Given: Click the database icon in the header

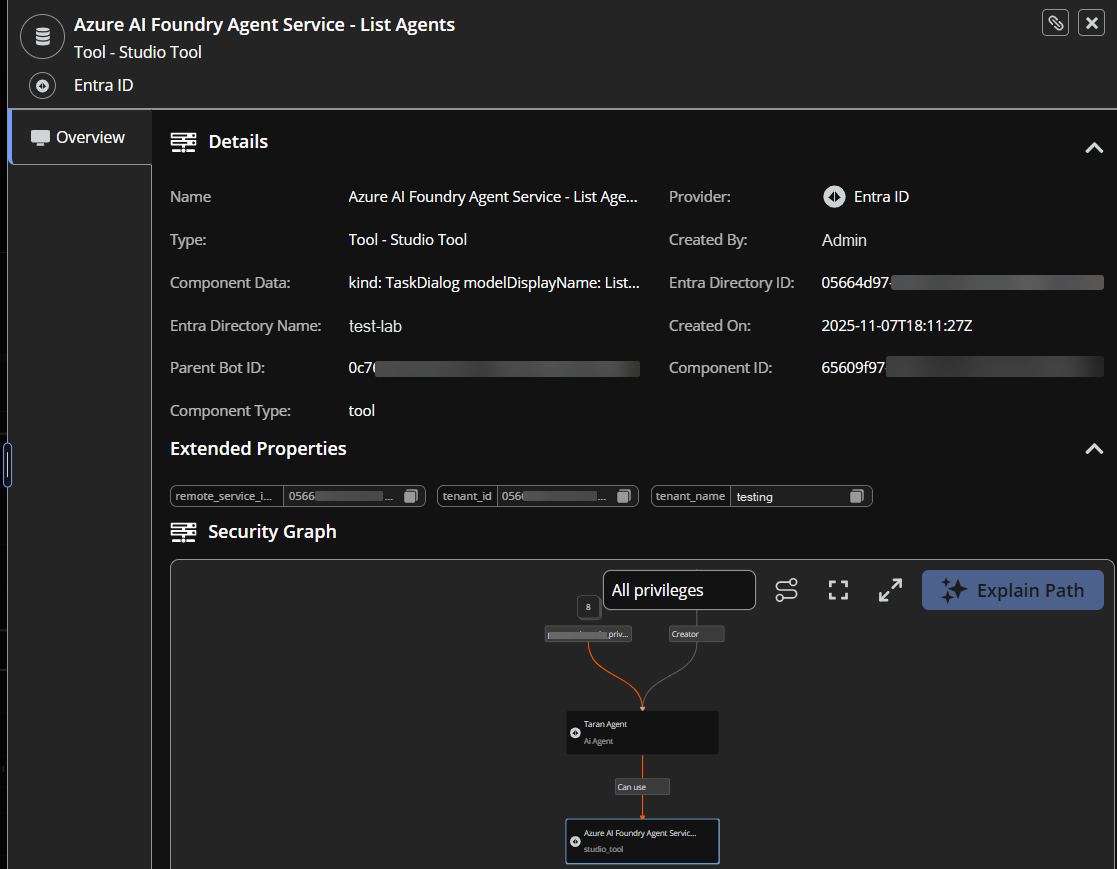Looking at the screenshot, I should [43, 36].
